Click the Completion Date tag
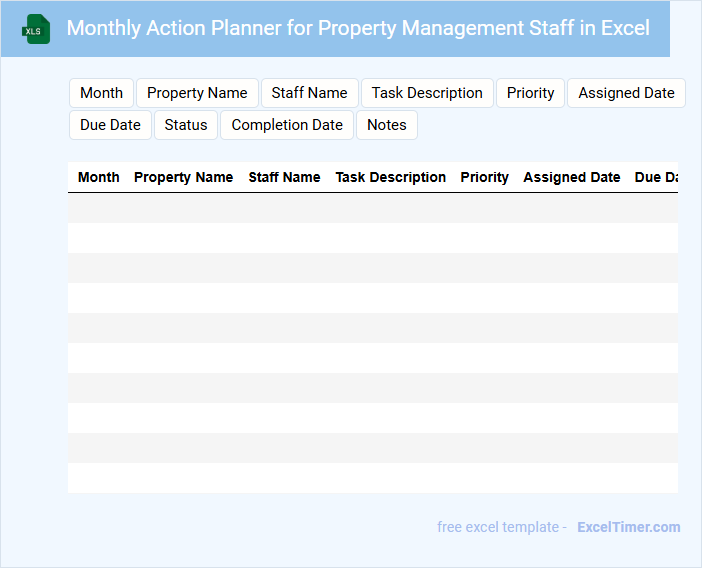Image resolution: width=702 pixels, height=568 pixels. pyautogui.click(x=287, y=125)
